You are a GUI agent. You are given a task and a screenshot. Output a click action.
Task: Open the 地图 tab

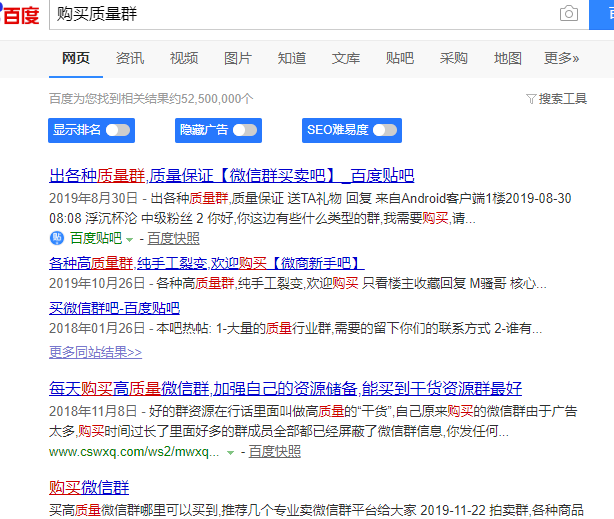[x=508, y=58]
